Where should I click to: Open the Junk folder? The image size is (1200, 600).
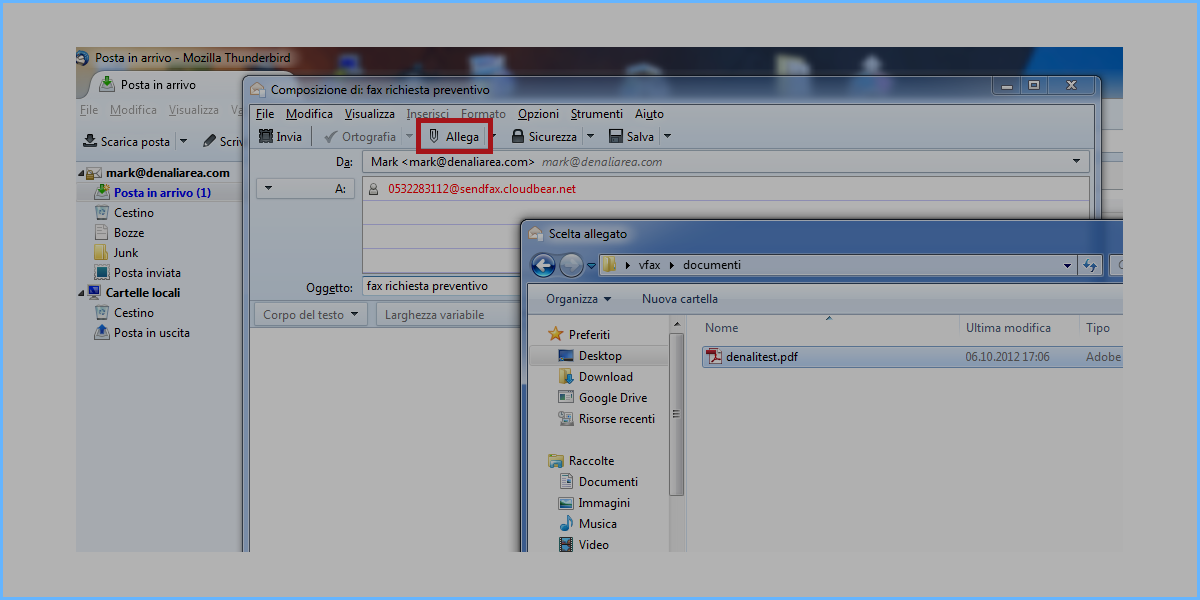point(116,253)
